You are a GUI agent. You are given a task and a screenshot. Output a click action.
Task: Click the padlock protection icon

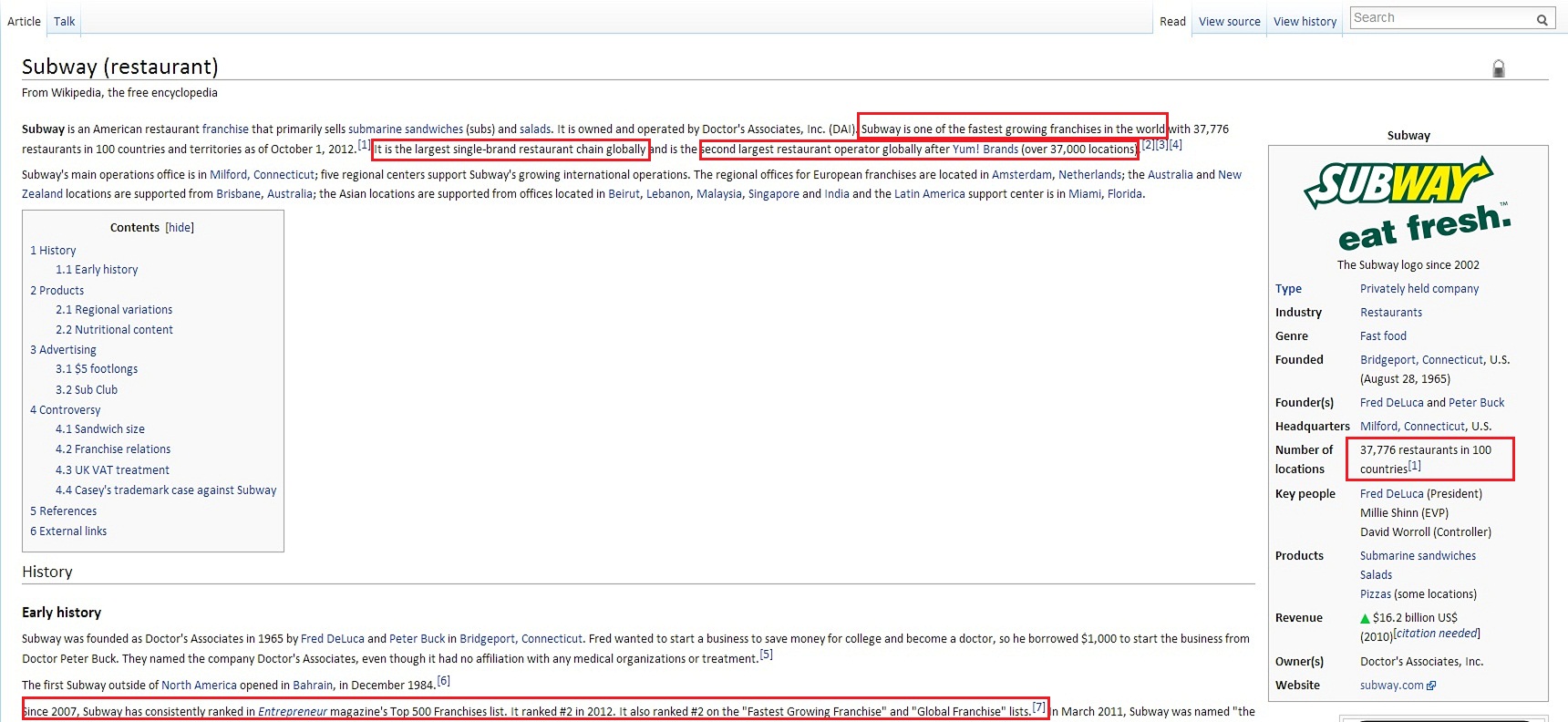tap(1498, 68)
